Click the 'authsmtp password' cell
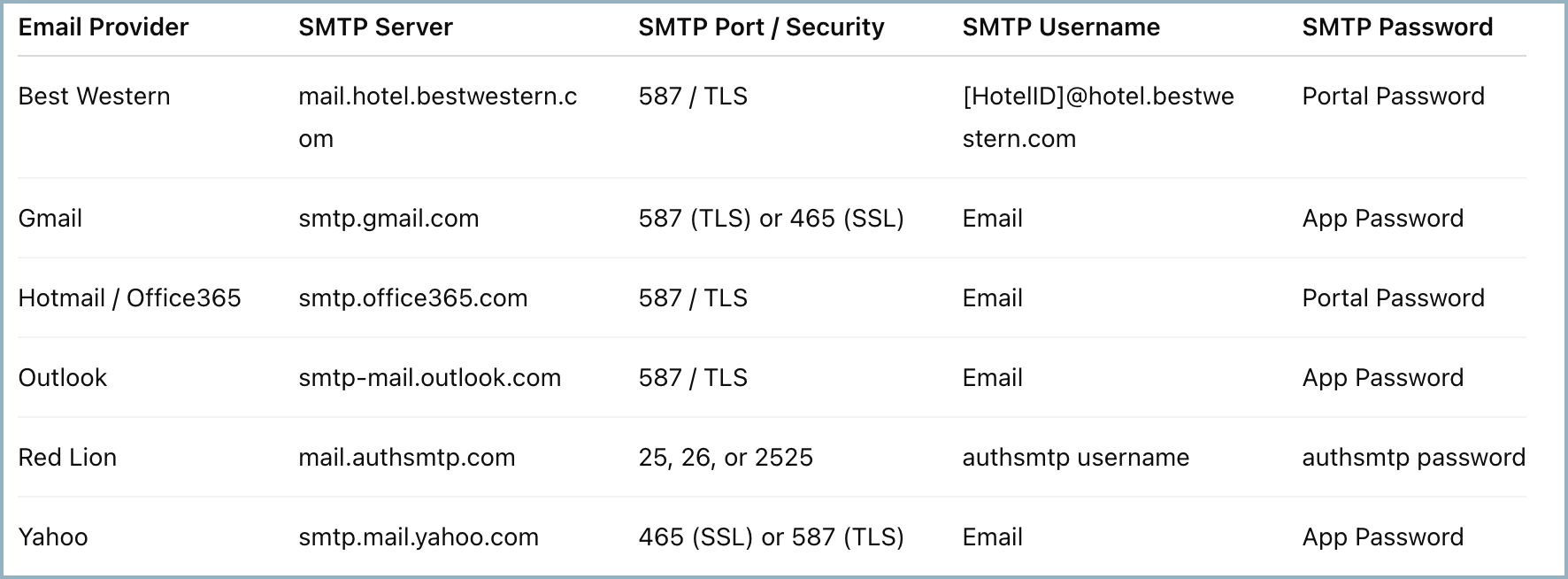The image size is (1568, 579). pyautogui.click(x=1413, y=458)
